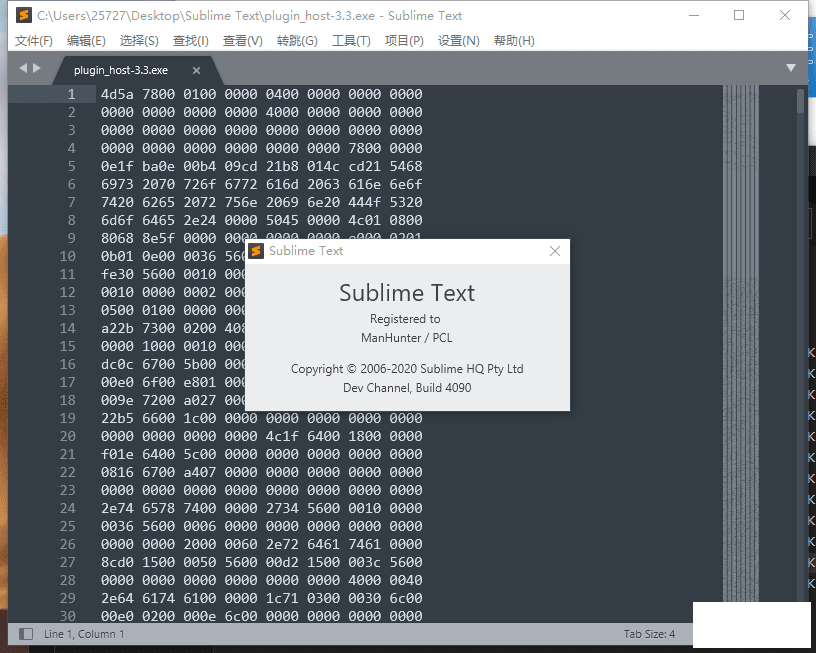
Task: Close the plugin_host-3.3.exe tab
Action: pyautogui.click(x=196, y=70)
